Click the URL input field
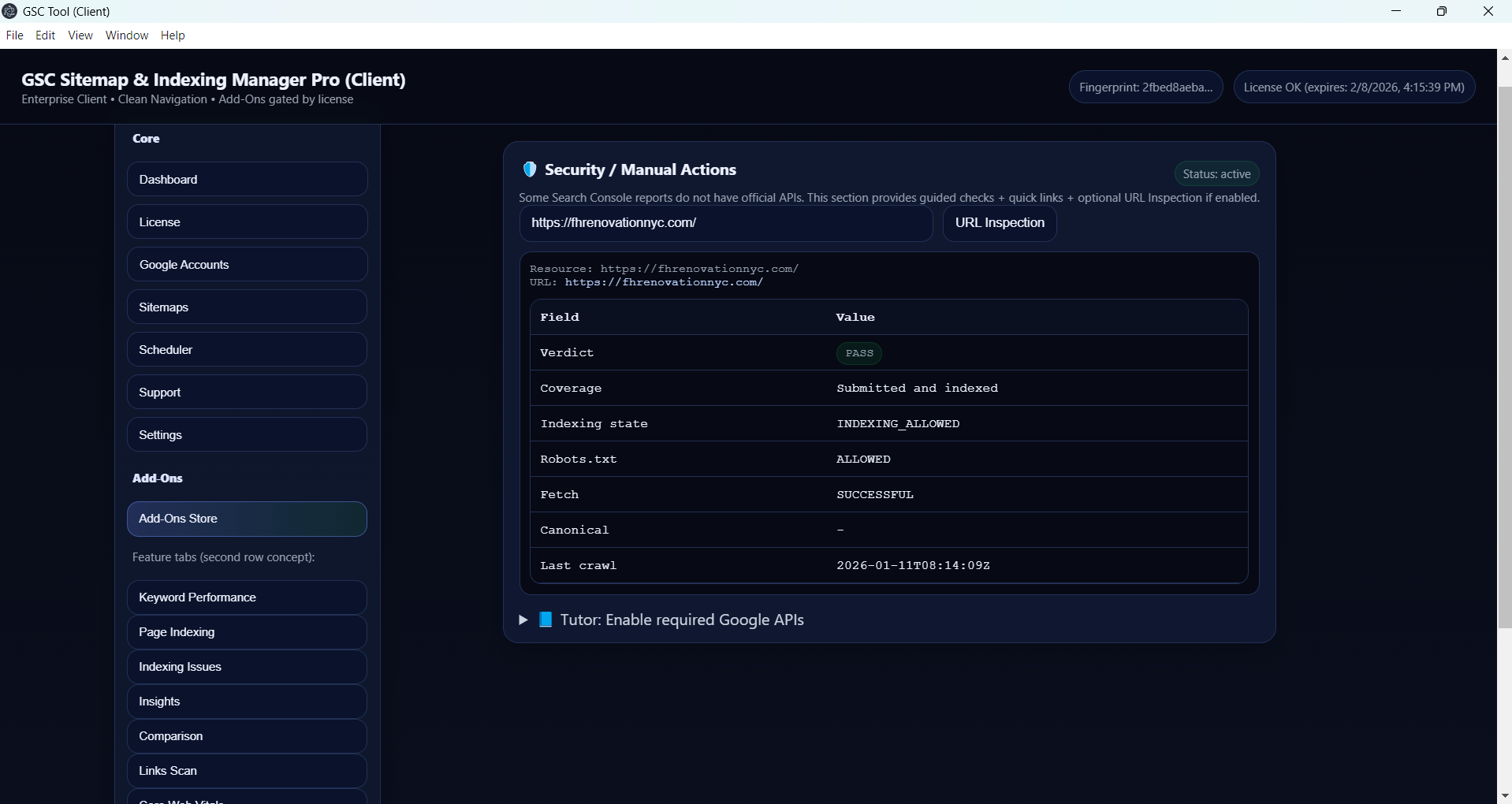This screenshot has height=804, width=1512. pyautogui.click(x=725, y=223)
